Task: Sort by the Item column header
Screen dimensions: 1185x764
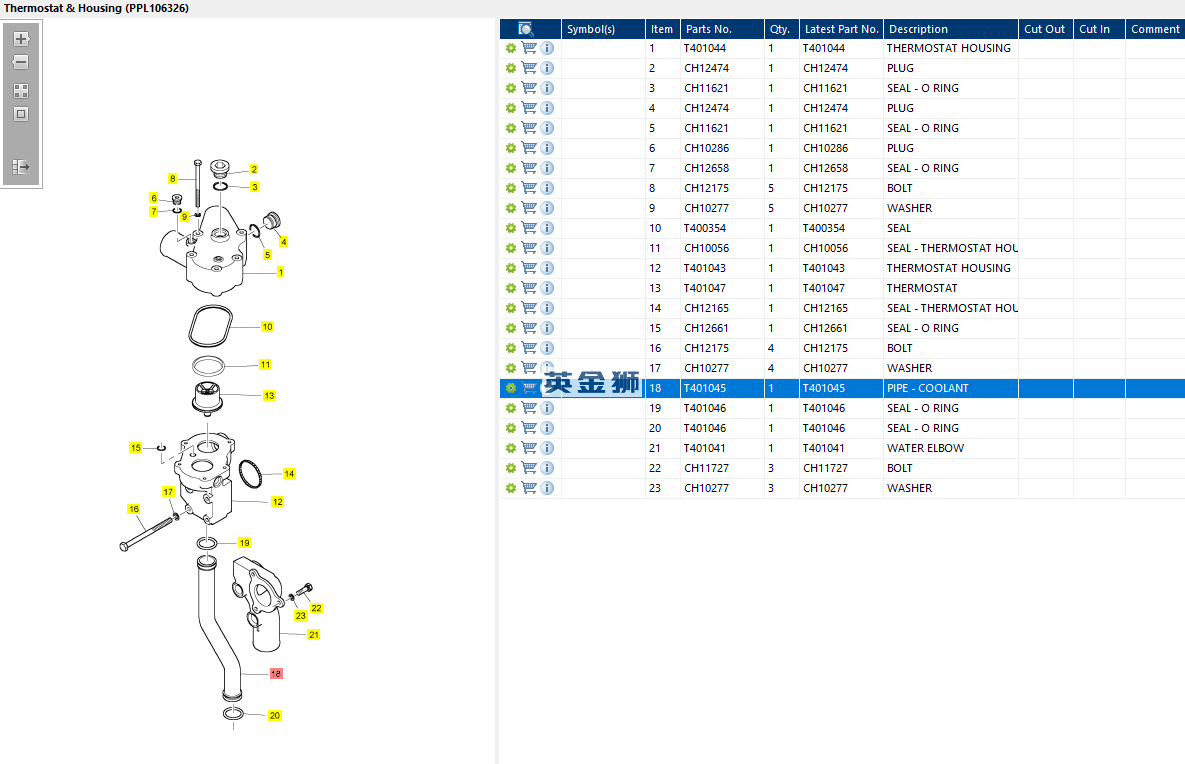Action: [662, 29]
